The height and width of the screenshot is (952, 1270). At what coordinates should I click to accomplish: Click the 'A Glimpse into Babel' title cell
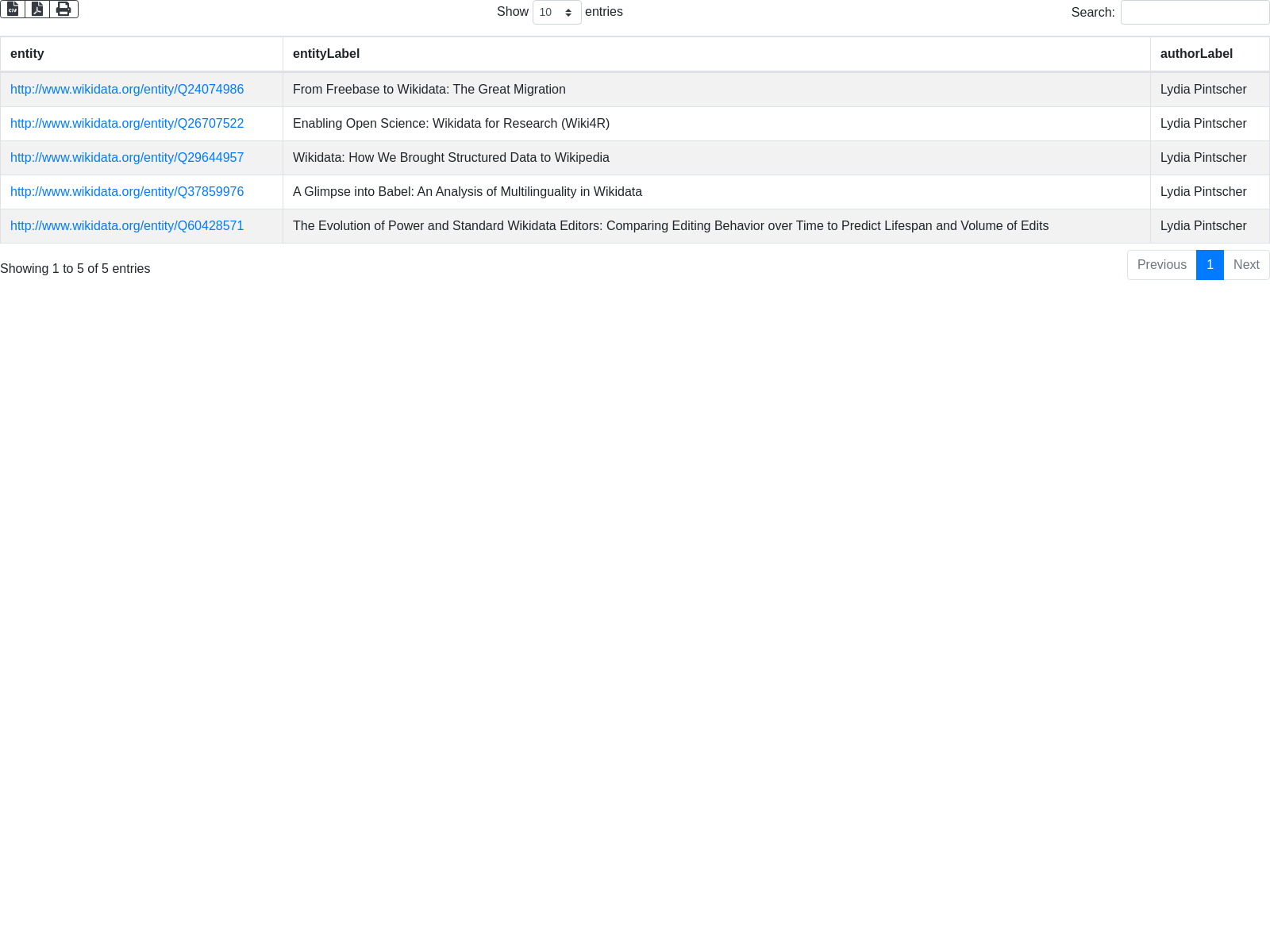pos(468,192)
